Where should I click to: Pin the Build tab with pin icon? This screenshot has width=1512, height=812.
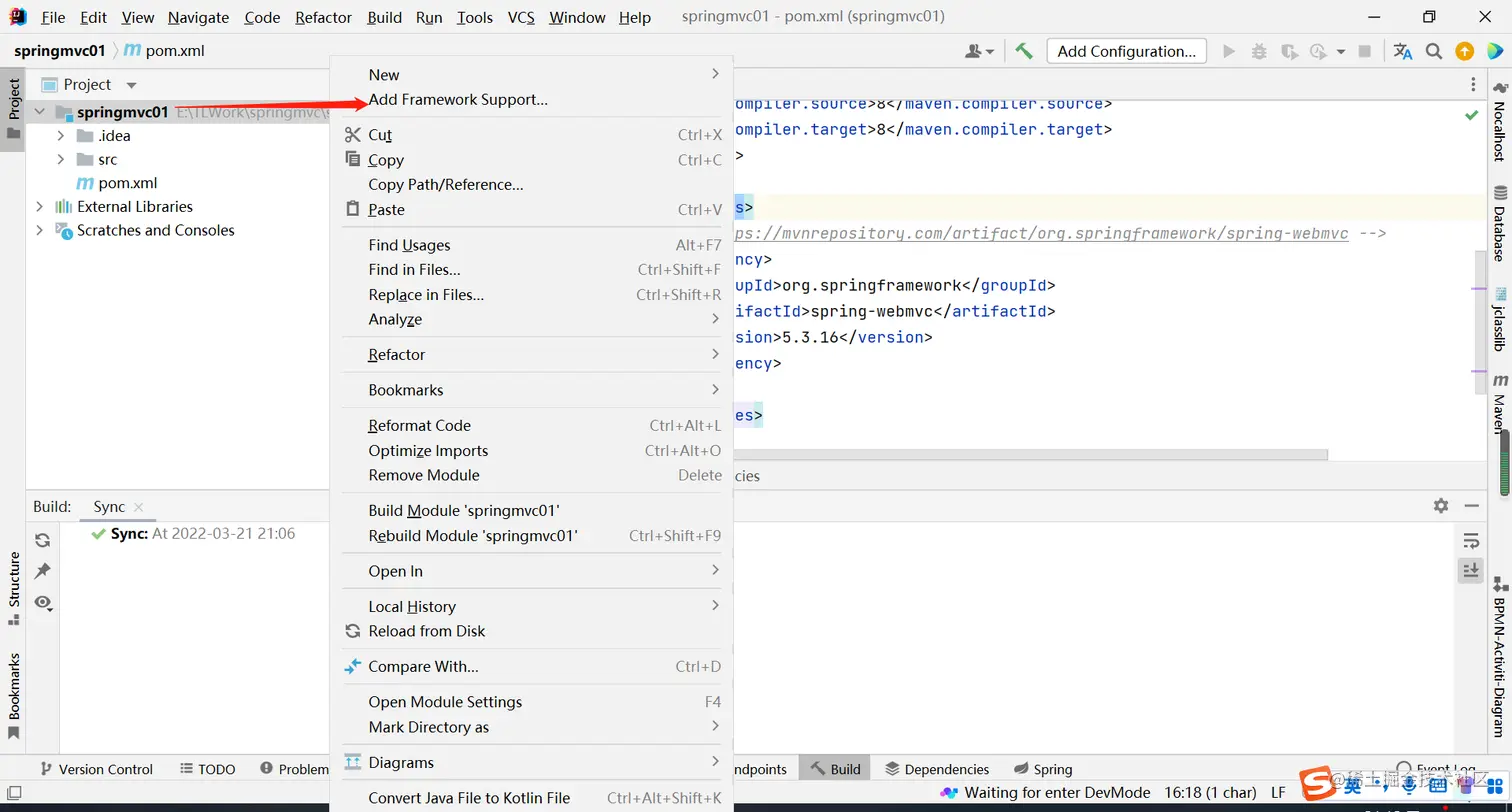42,571
